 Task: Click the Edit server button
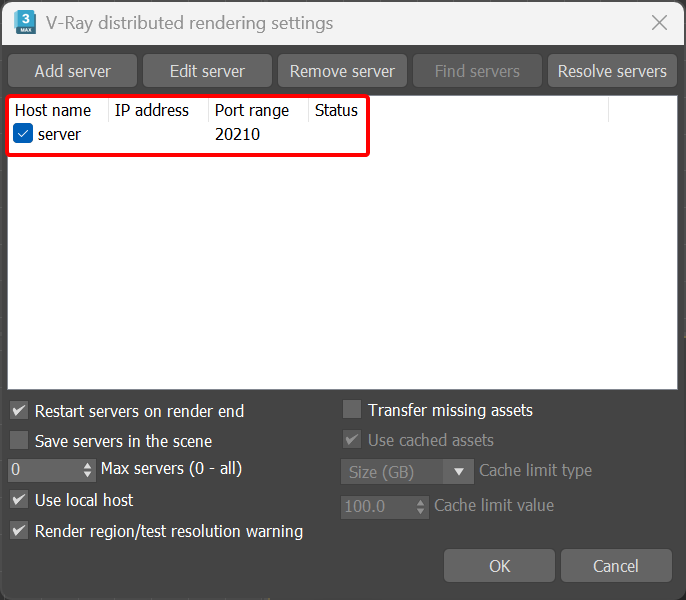[207, 71]
